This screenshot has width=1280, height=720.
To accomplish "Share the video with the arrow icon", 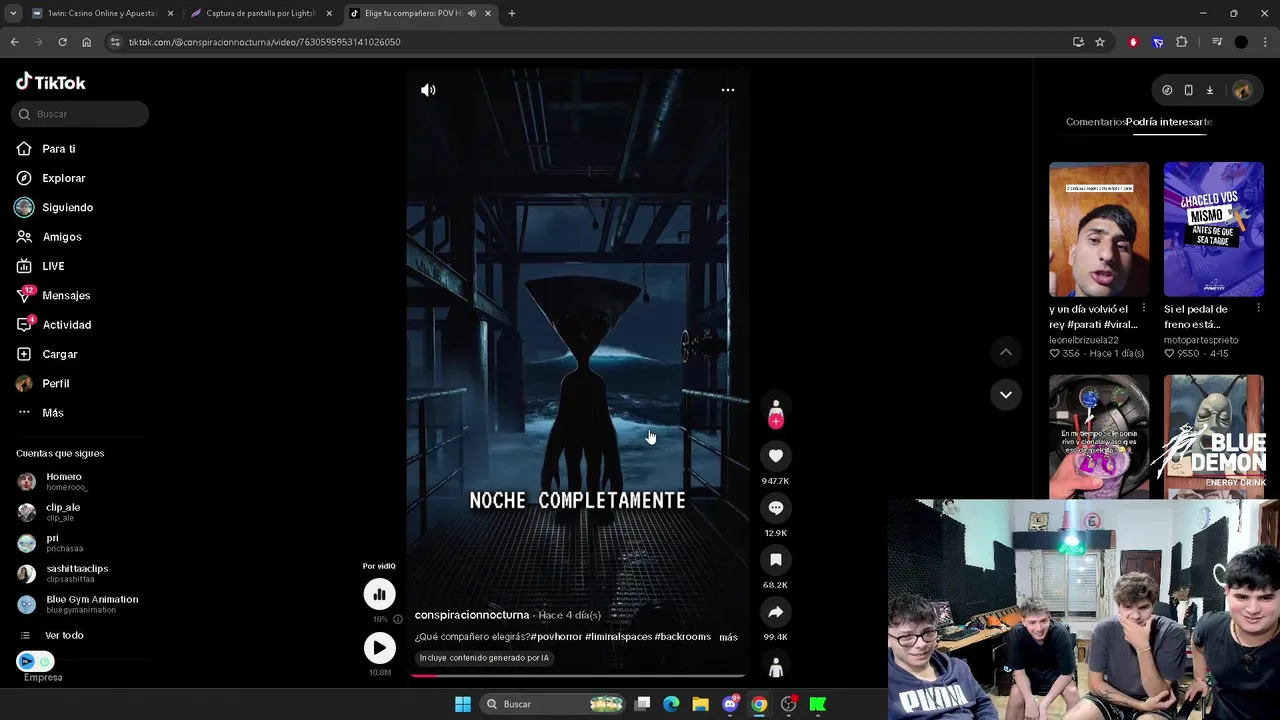I will pos(775,612).
